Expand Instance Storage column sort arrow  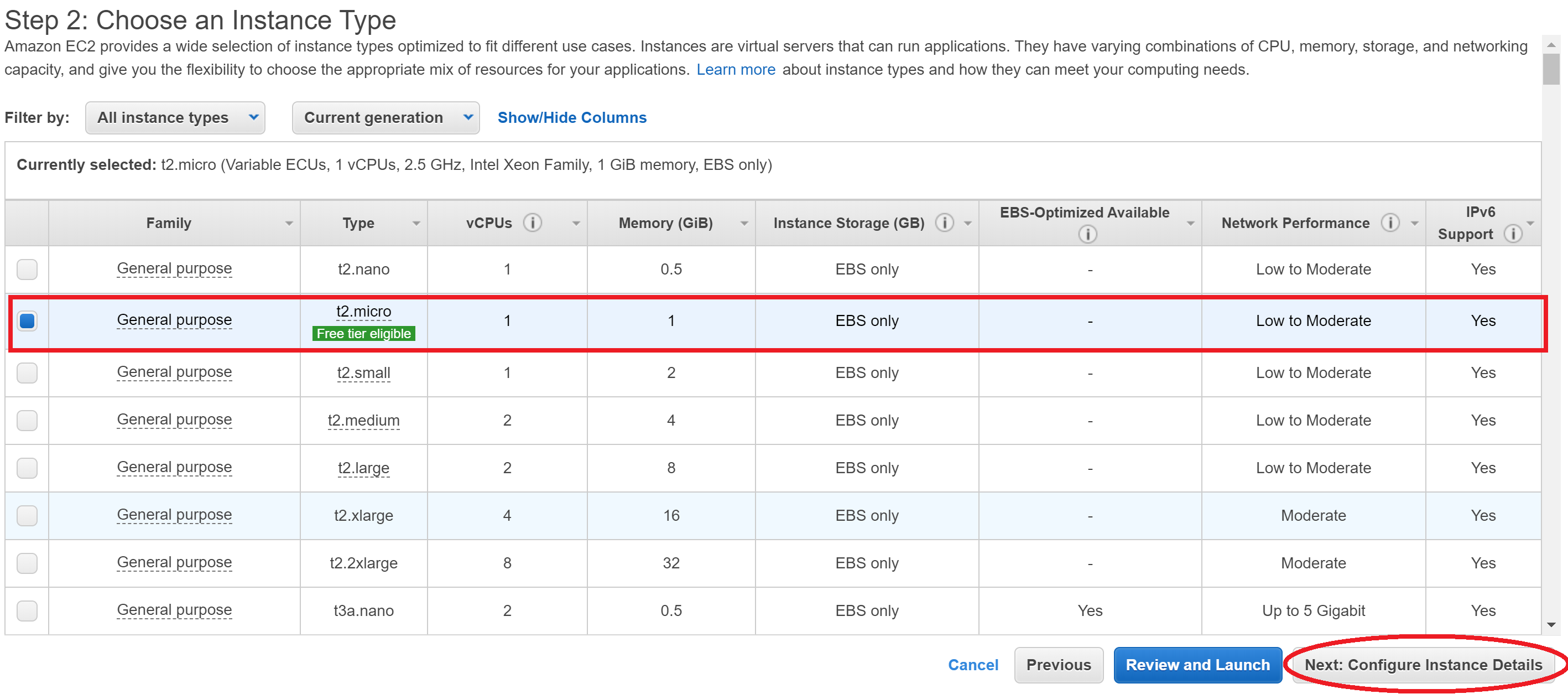coord(968,224)
